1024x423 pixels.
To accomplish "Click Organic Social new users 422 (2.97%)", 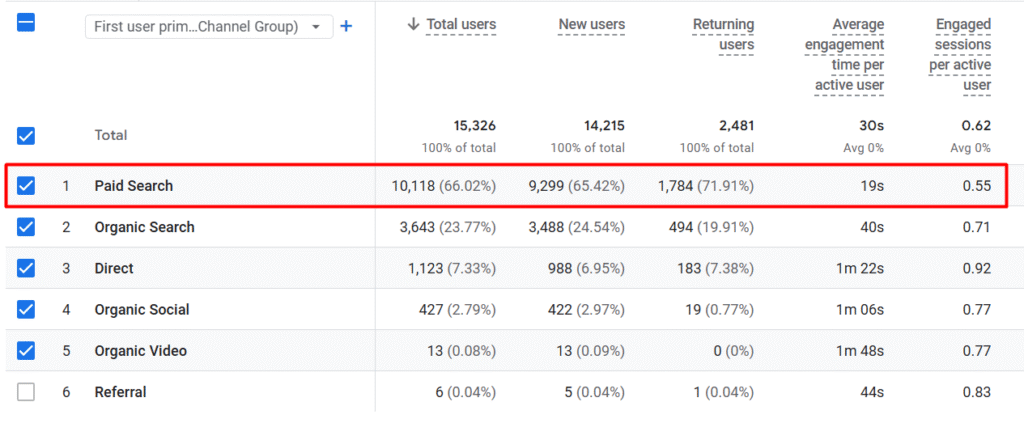I will 586,309.
